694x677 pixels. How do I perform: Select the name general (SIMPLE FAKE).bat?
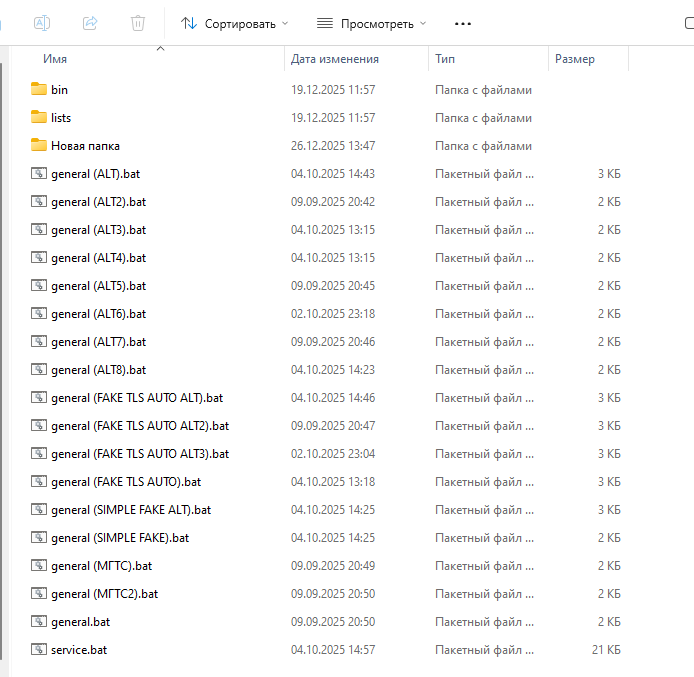(120, 538)
